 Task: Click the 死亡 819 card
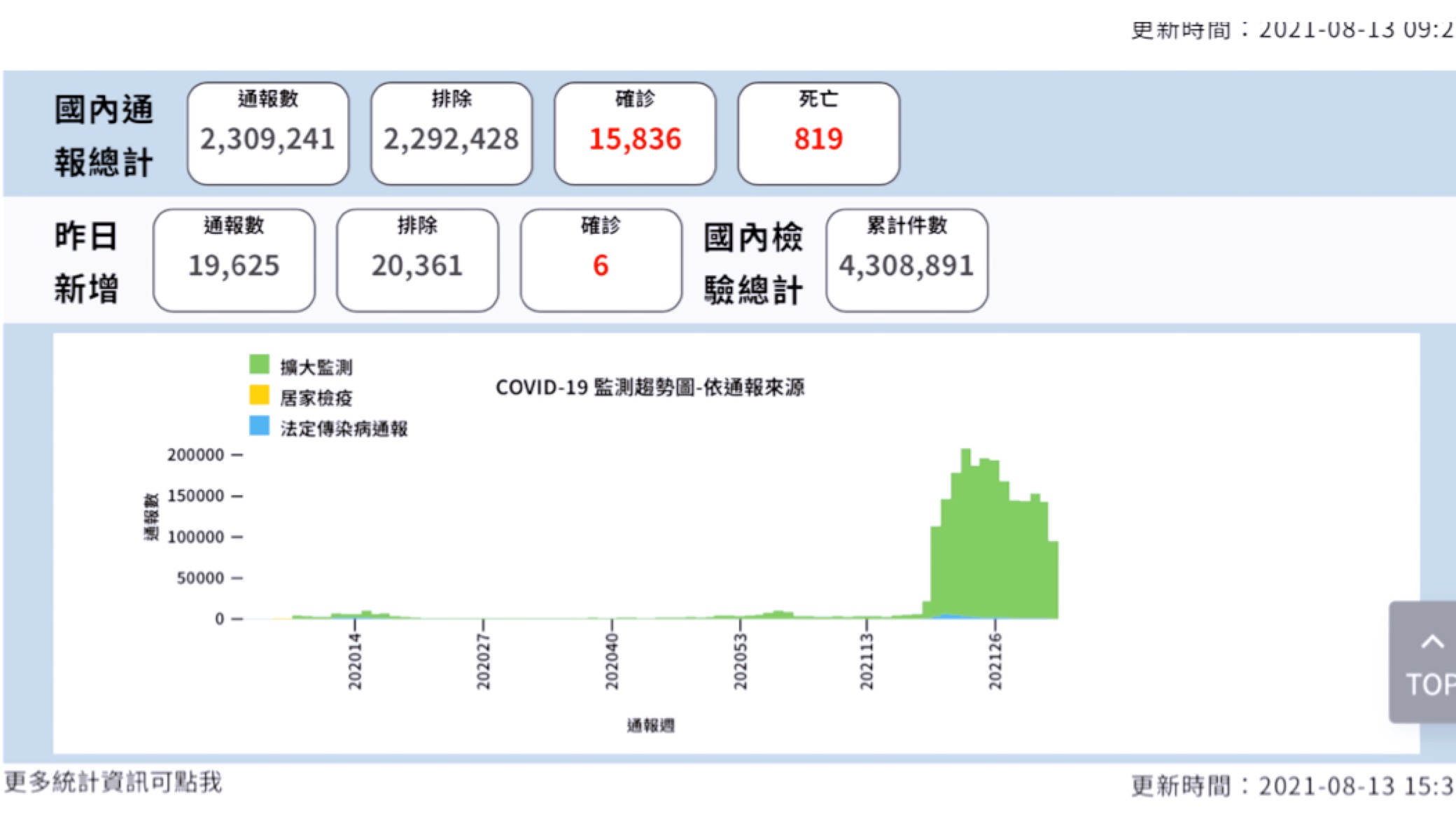pos(818,134)
